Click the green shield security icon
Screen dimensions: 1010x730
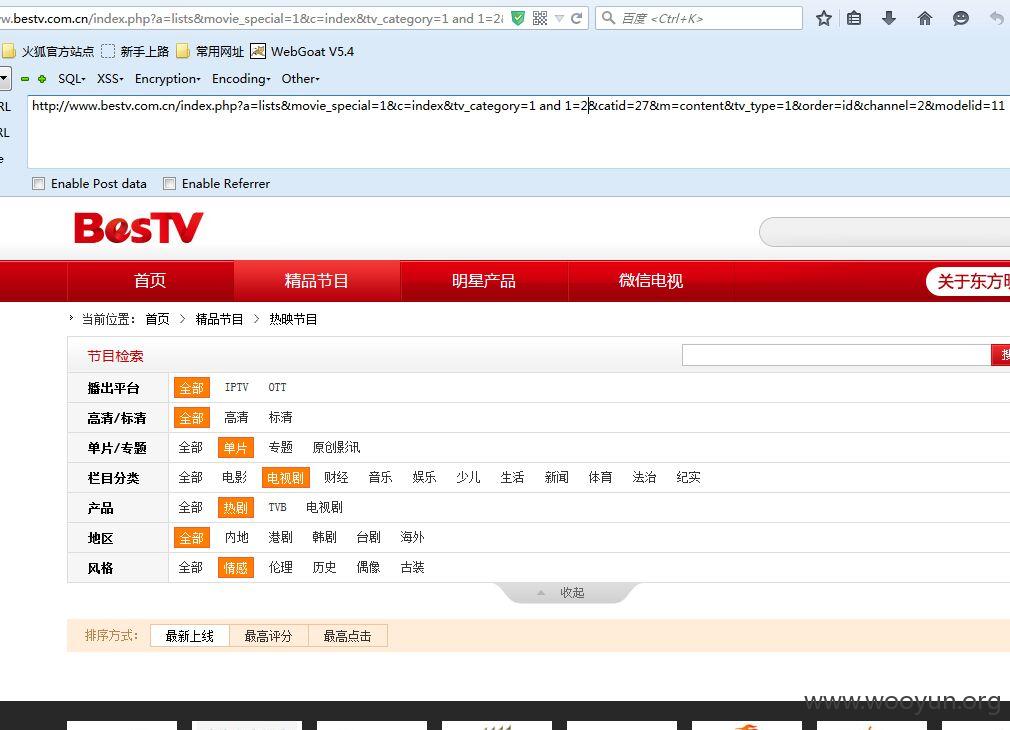pos(518,18)
